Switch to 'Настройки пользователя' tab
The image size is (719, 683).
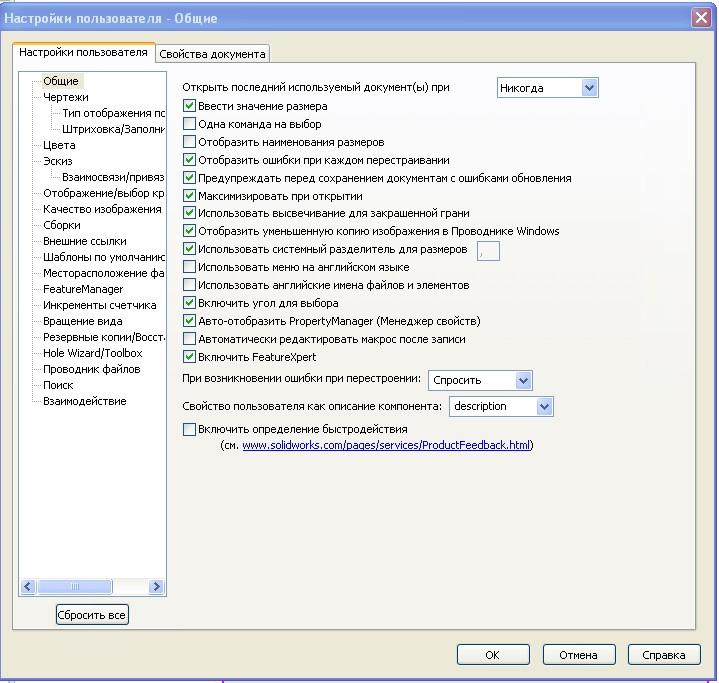click(83, 52)
